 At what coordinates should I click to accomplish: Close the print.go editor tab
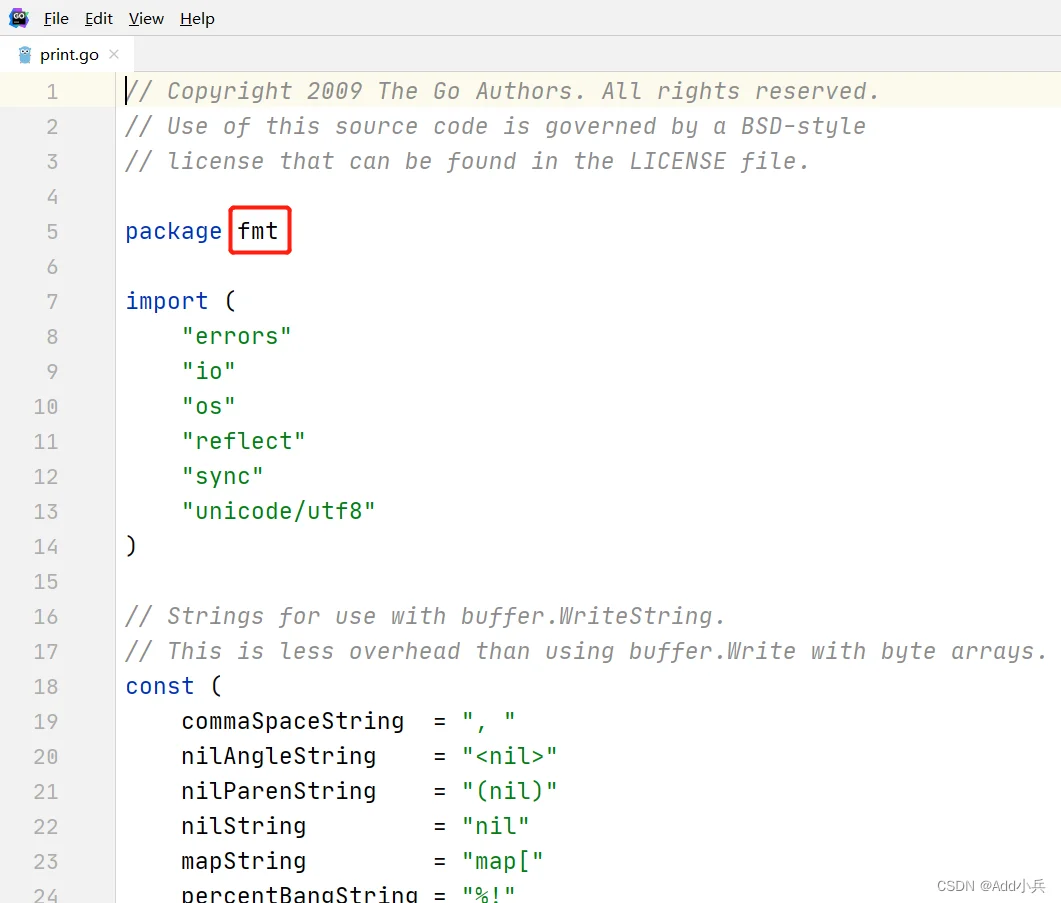(x=114, y=54)
